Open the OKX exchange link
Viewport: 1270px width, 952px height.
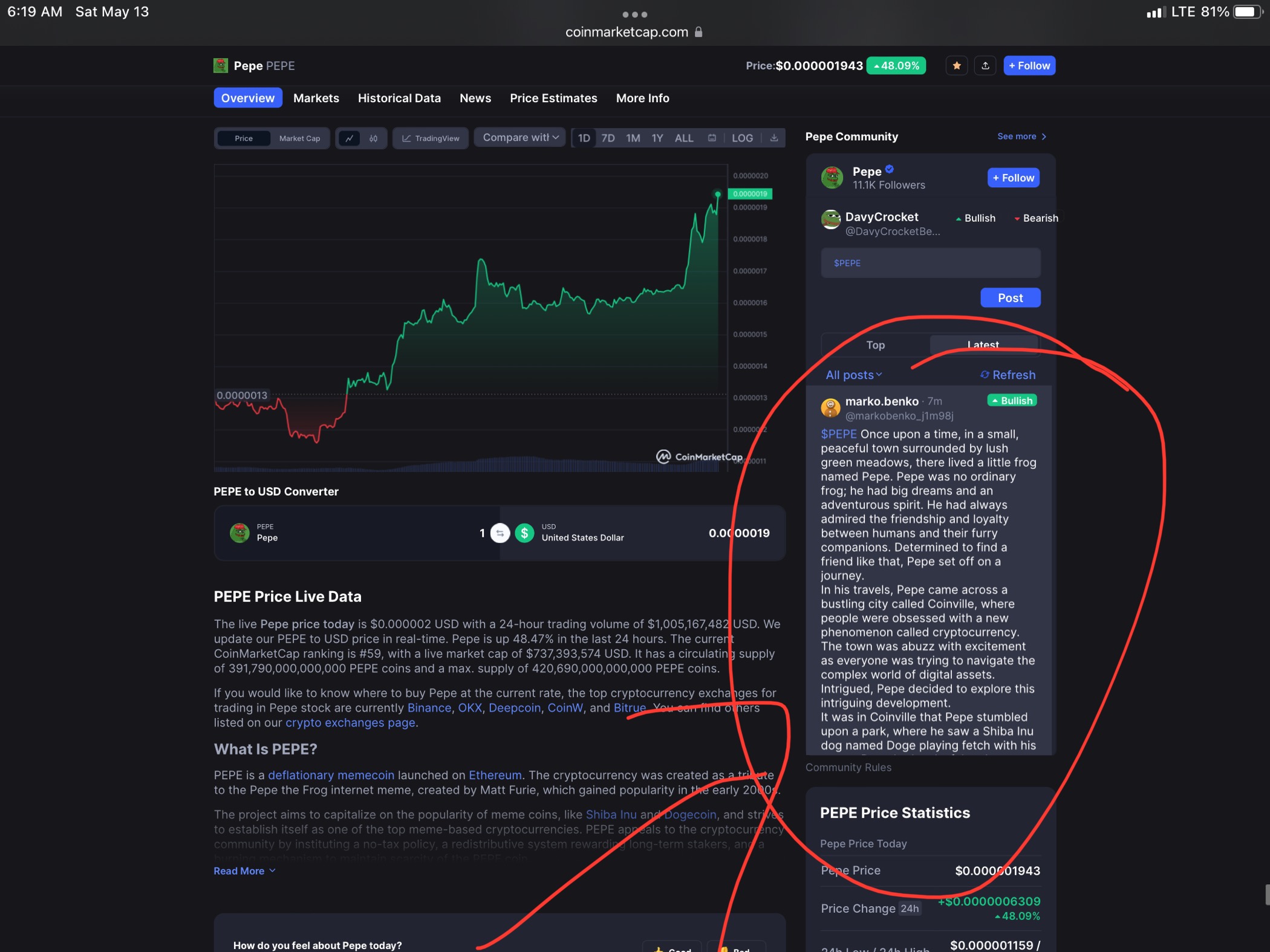point(470,708)
